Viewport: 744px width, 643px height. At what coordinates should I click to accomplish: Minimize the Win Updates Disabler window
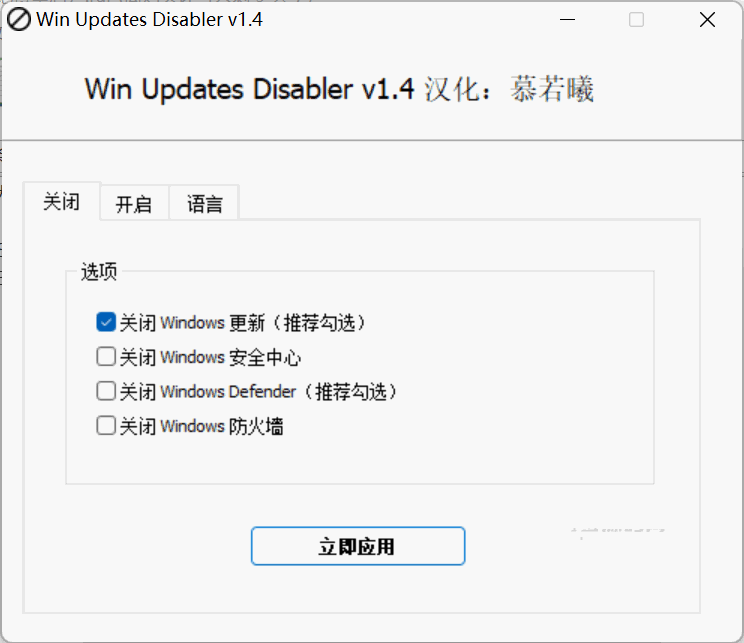coord(567,20)
